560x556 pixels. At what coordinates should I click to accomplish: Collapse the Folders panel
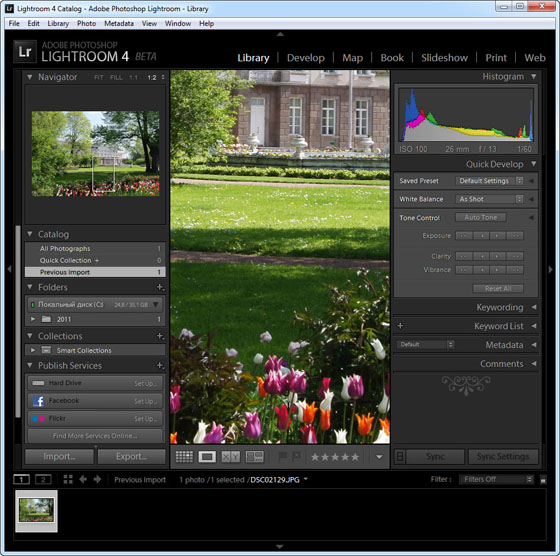[30, 287]
